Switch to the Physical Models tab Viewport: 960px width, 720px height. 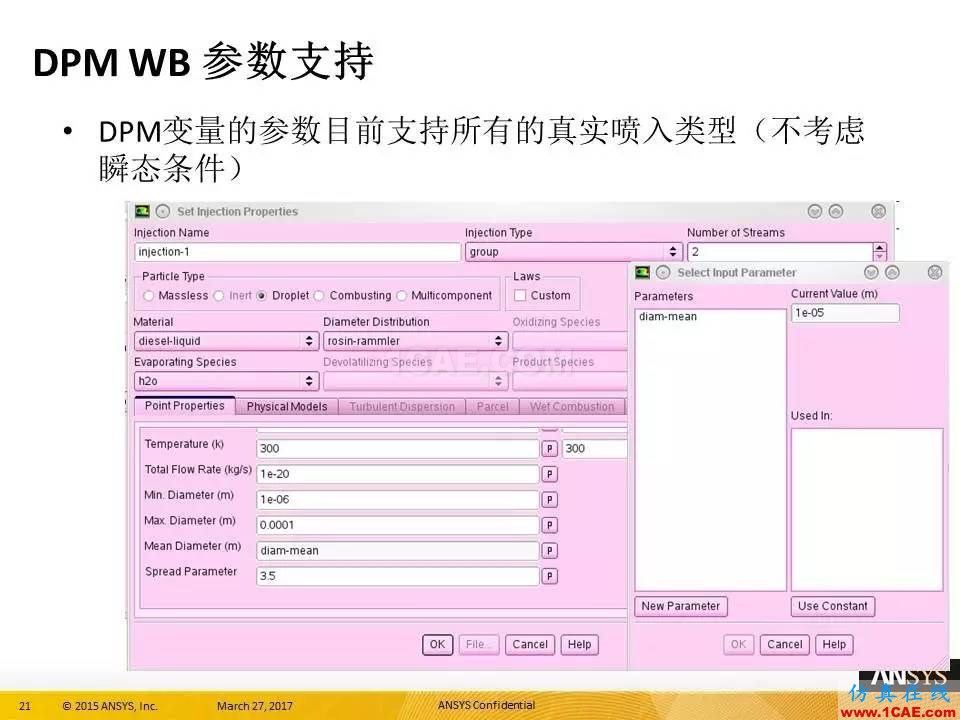click(x=287, y=407)
